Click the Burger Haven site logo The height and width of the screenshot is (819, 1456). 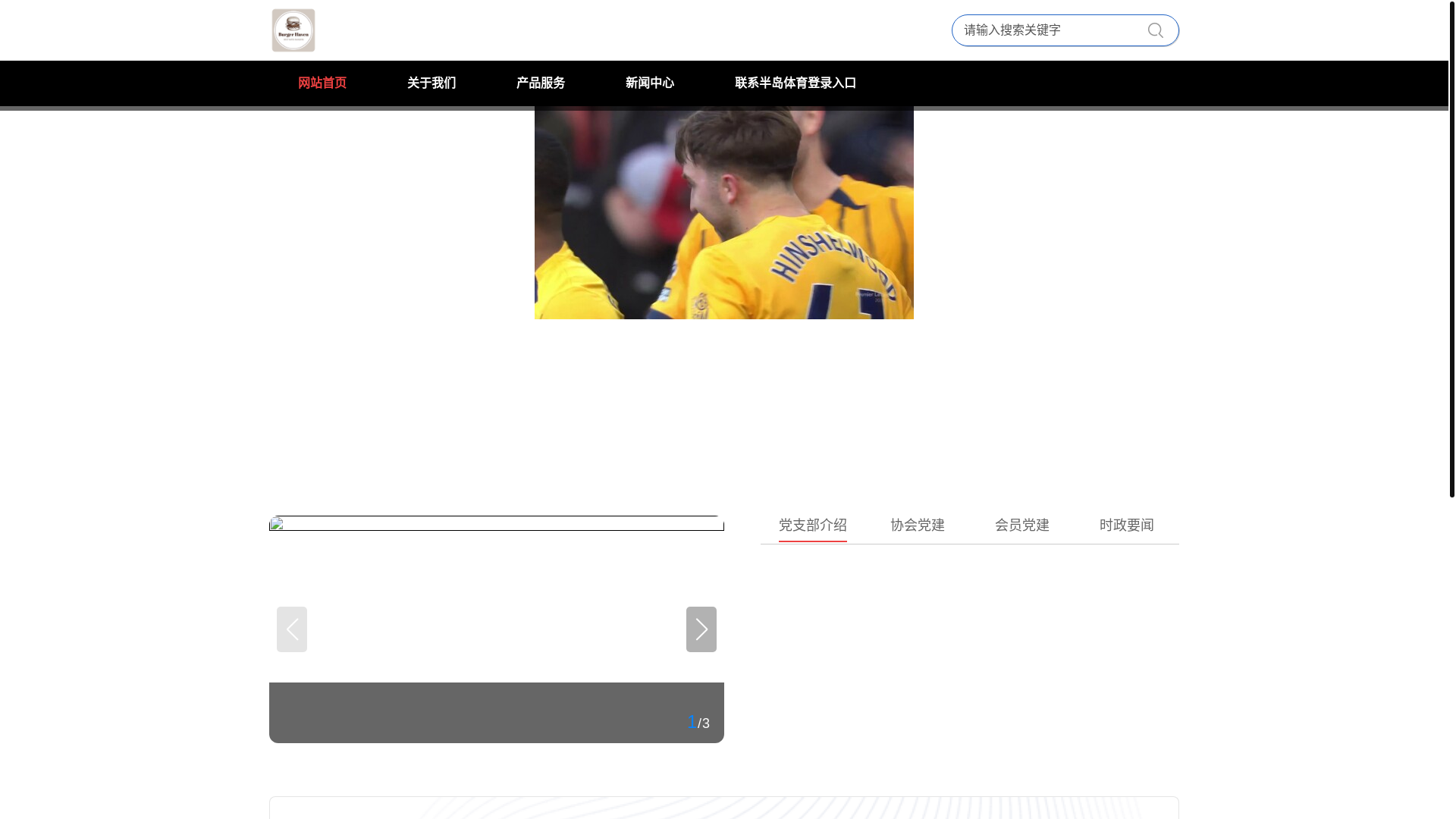coord(293,30)
